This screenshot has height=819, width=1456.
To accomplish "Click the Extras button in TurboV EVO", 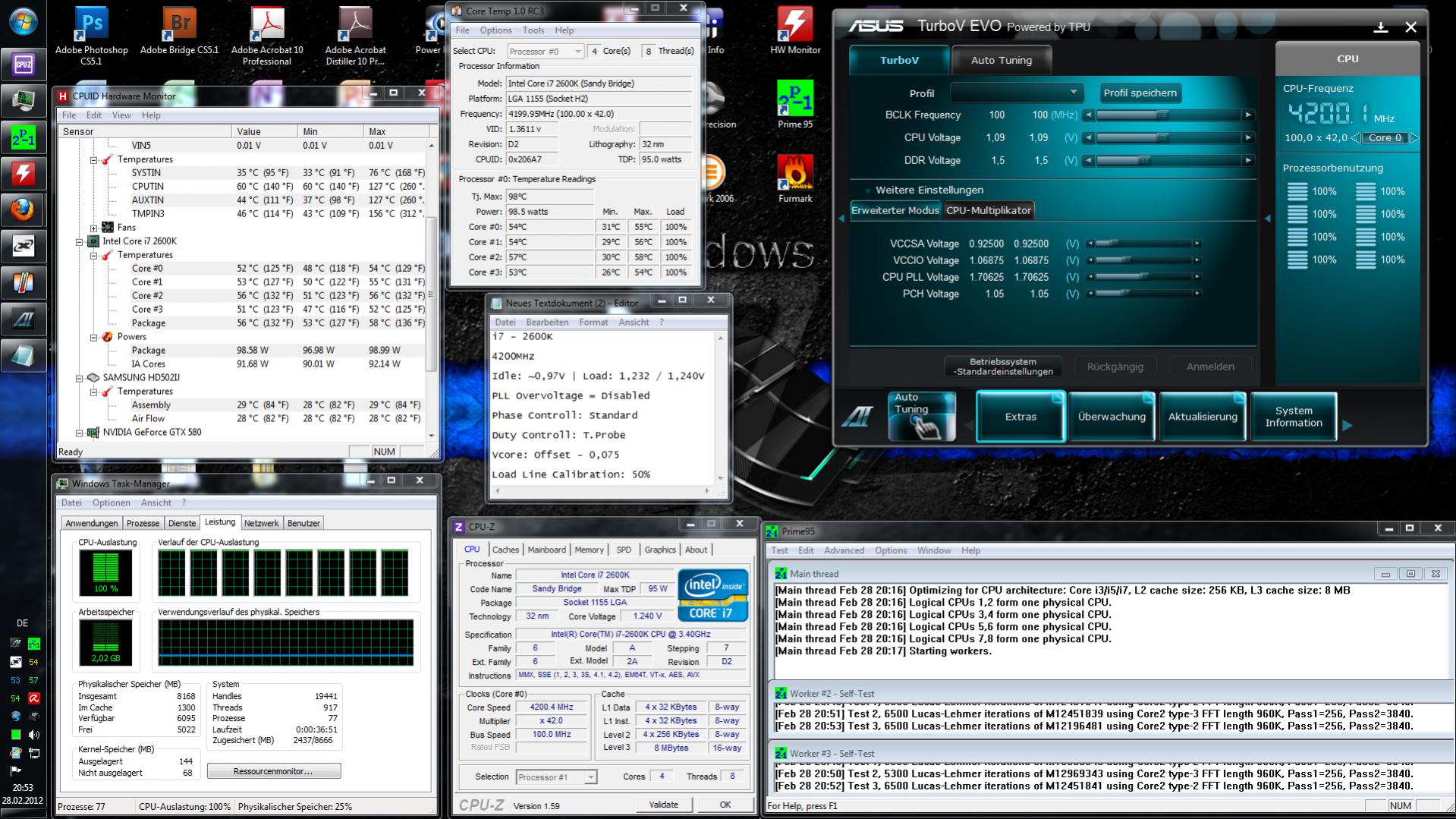I will (1020, 417).
